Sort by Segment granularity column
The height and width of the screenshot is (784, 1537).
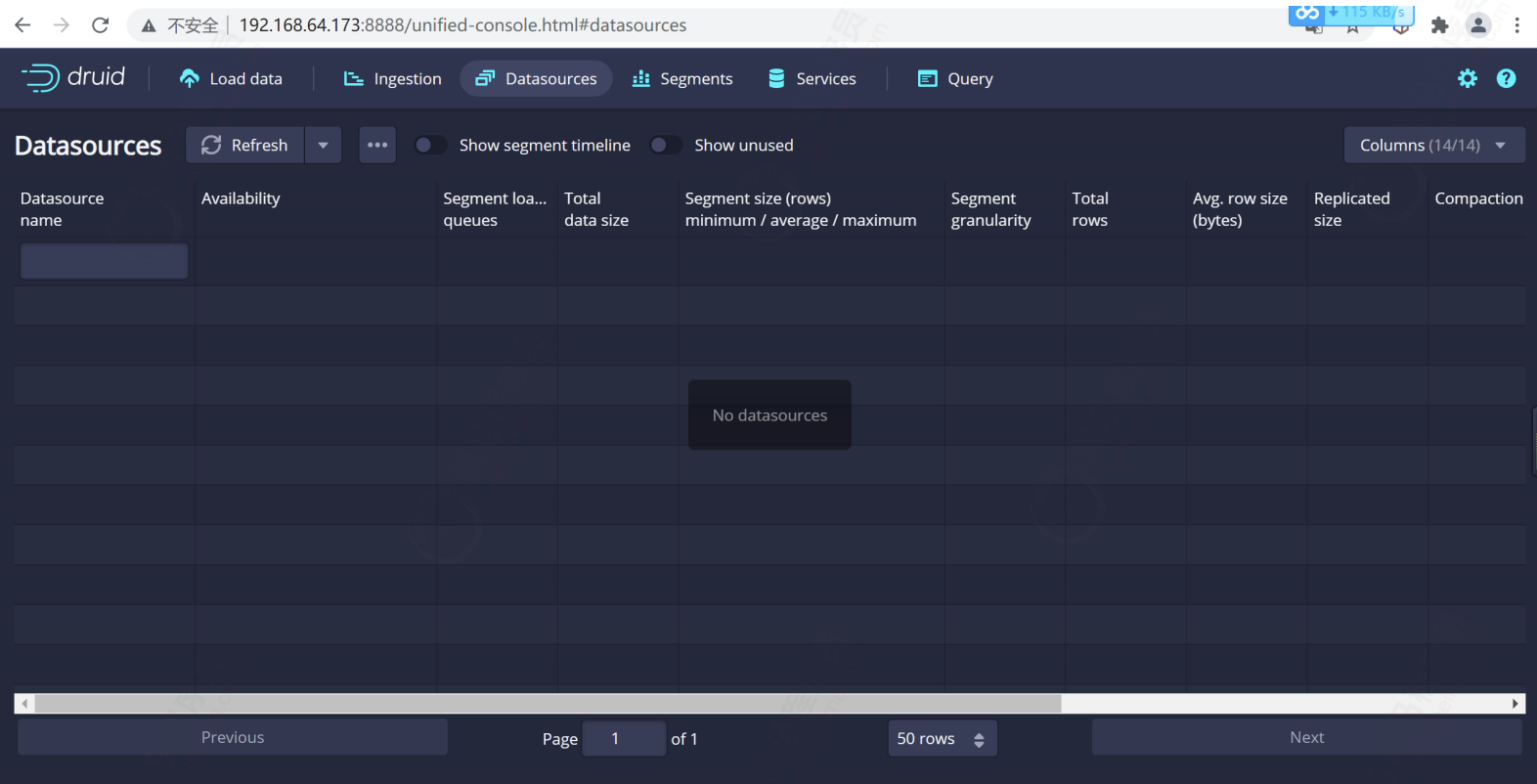1005,209
